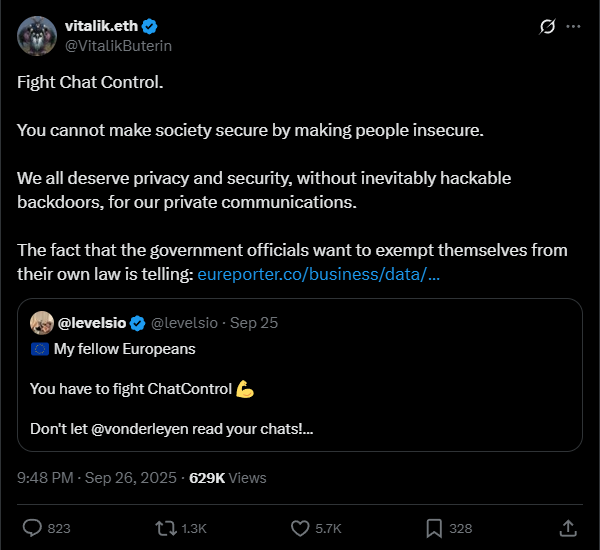The height and width of the screenshot is (550, 600).
Task: View the 629K Views analytics
Action: click(x=228, y=478)
